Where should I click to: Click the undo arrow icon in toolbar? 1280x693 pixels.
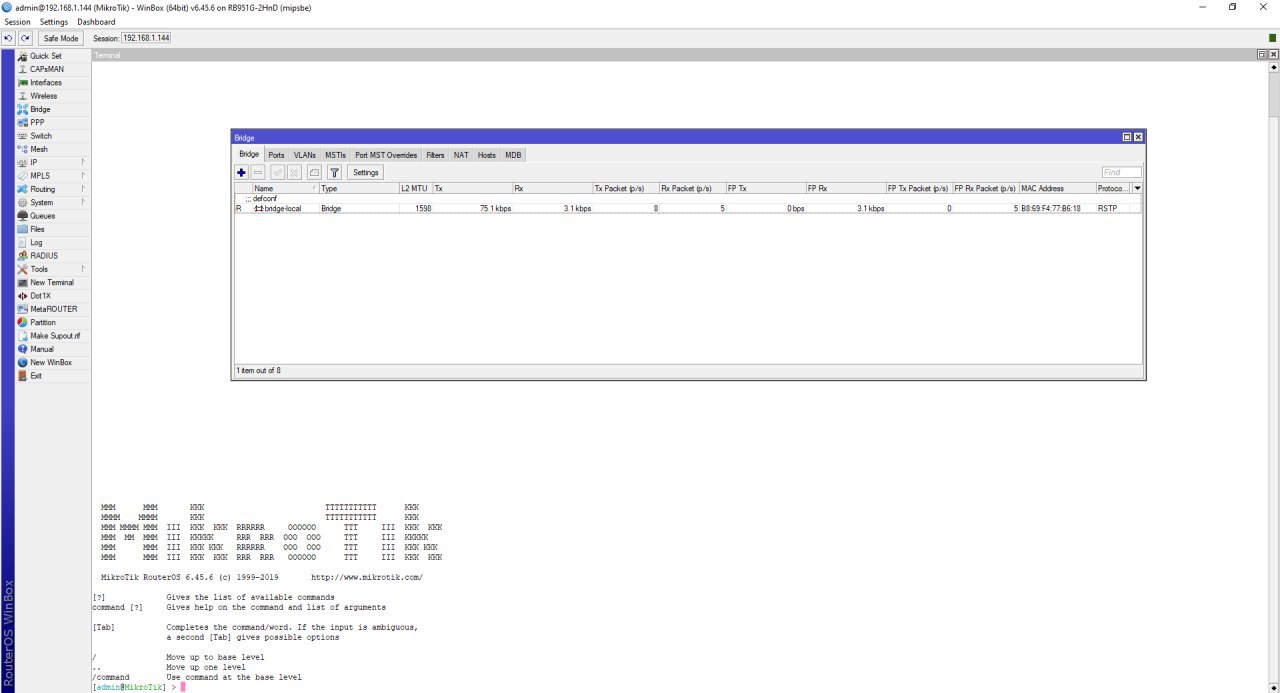(x=8, y=38)
